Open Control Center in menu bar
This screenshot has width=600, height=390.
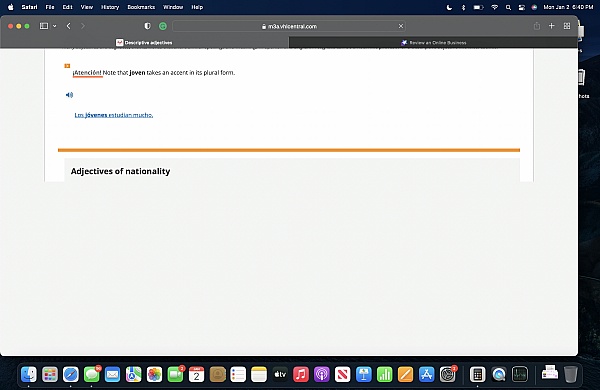tap(522, 7)
